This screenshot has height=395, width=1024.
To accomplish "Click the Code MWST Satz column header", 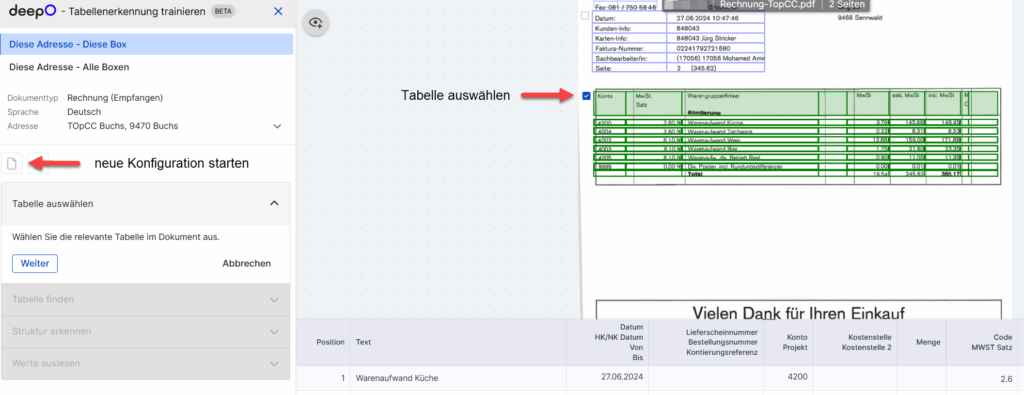I will [987, 342].
